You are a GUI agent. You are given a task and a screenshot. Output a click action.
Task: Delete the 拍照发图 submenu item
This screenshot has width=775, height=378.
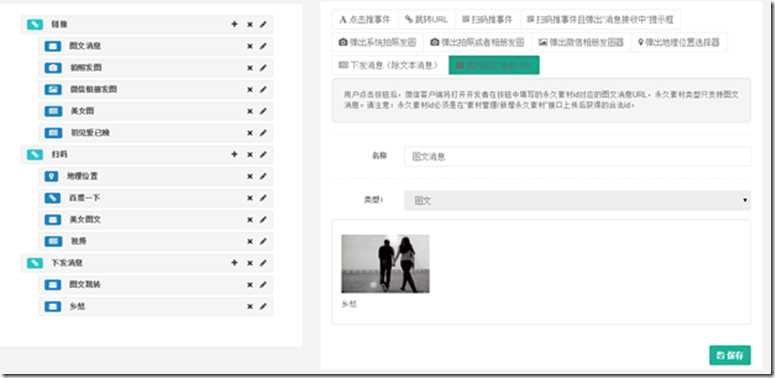250,68
